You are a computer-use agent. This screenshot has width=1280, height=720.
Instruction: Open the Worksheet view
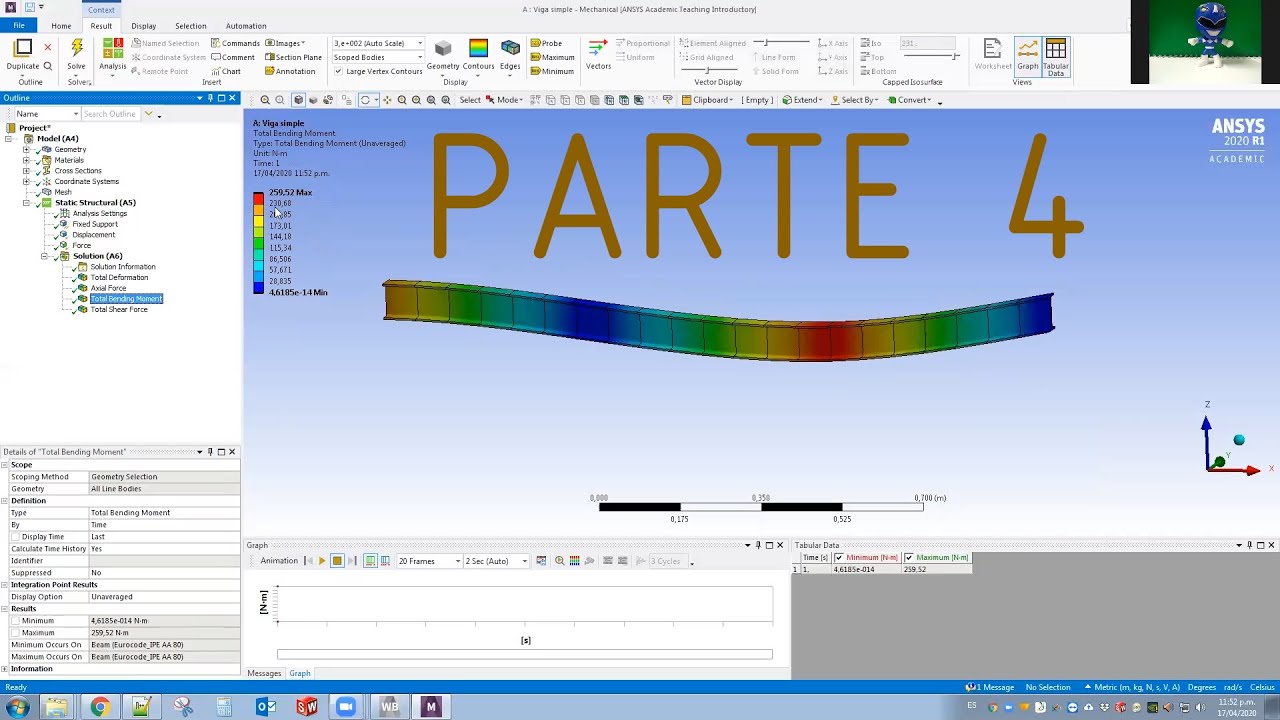point(992,55)
